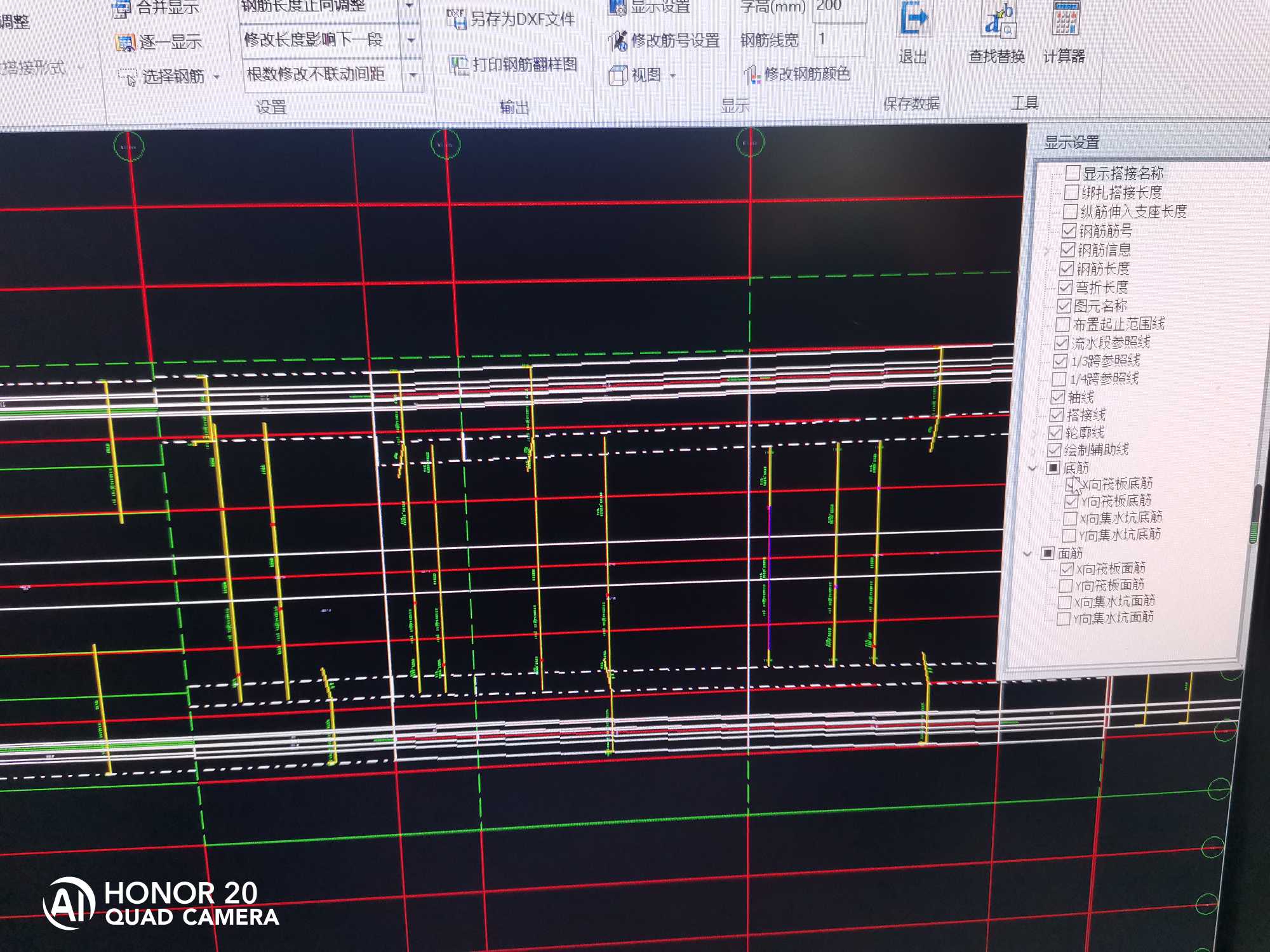
Task: Uncheck 轴线 checkbox
Action: point(1057,397)
